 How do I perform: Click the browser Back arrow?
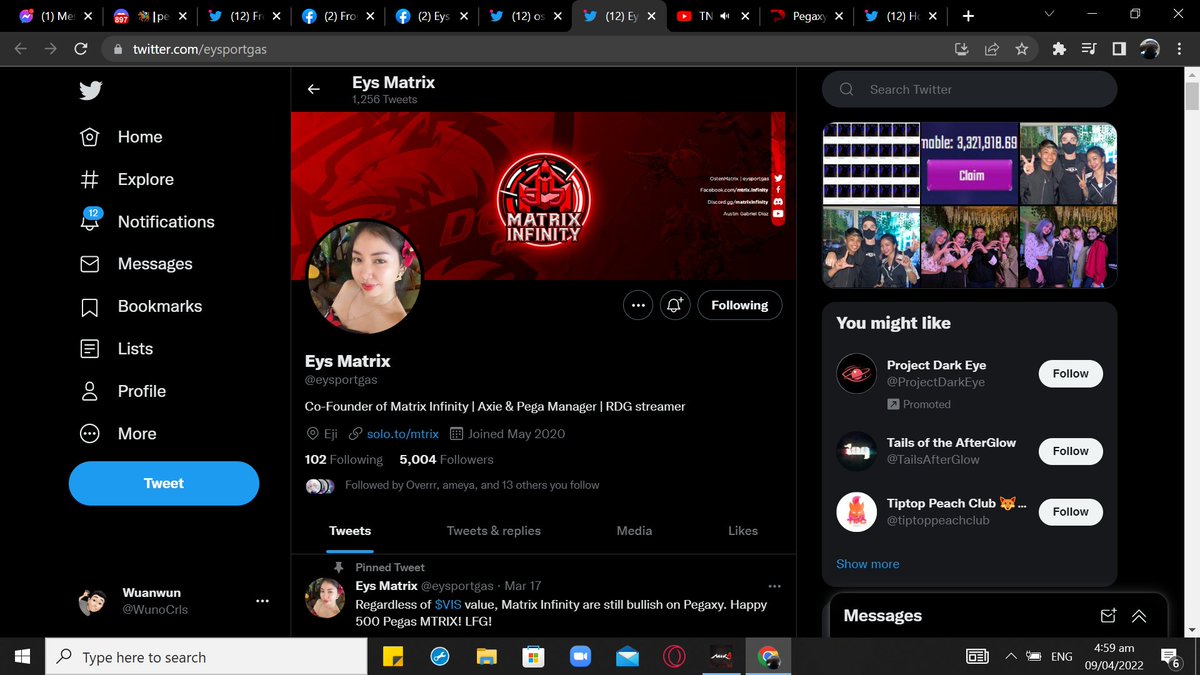(x=20, y=49)
